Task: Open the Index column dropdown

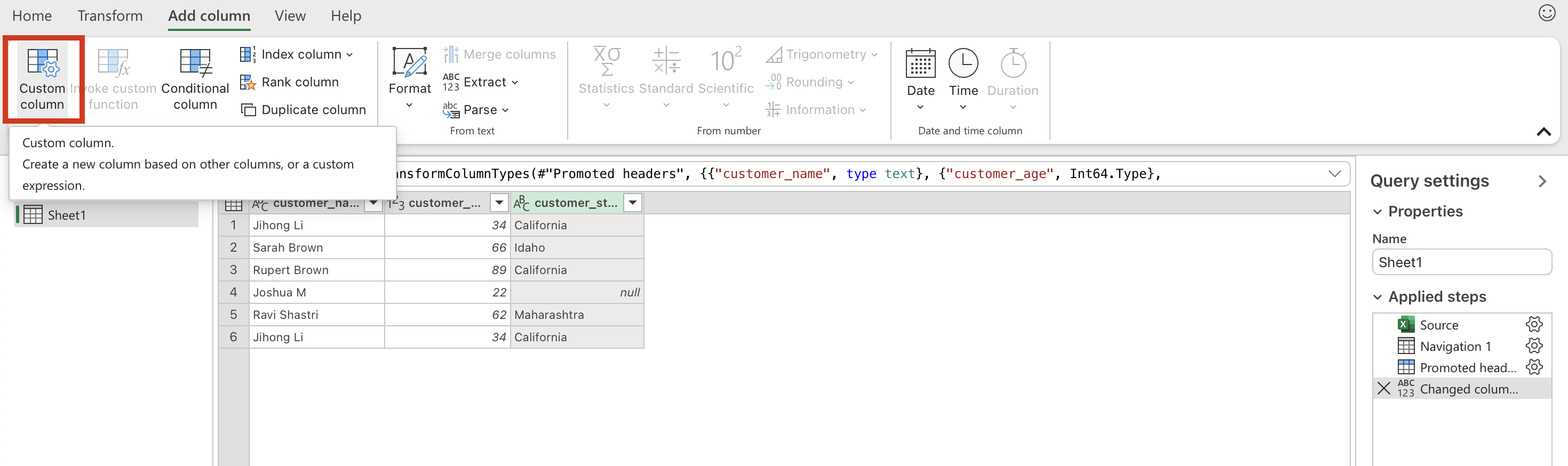Action: tap(350, 55)
